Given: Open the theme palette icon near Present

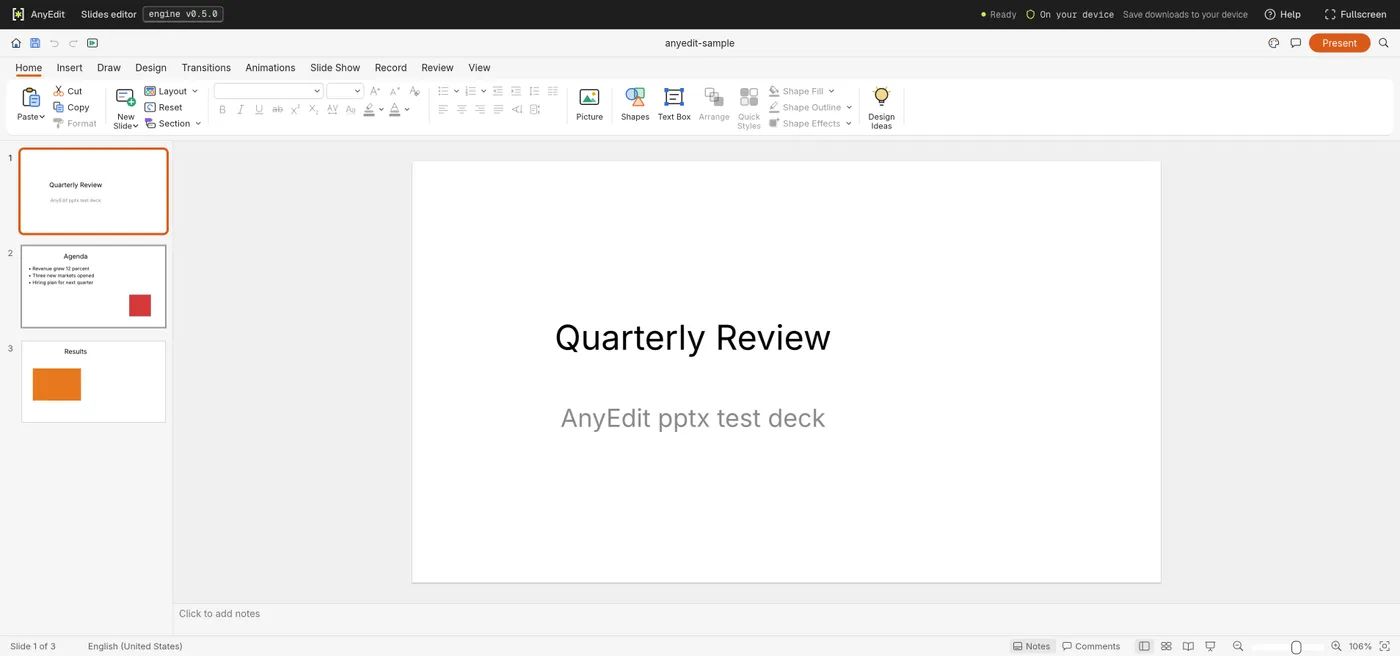Looking at the screenshot, I should coord(1273,43).
